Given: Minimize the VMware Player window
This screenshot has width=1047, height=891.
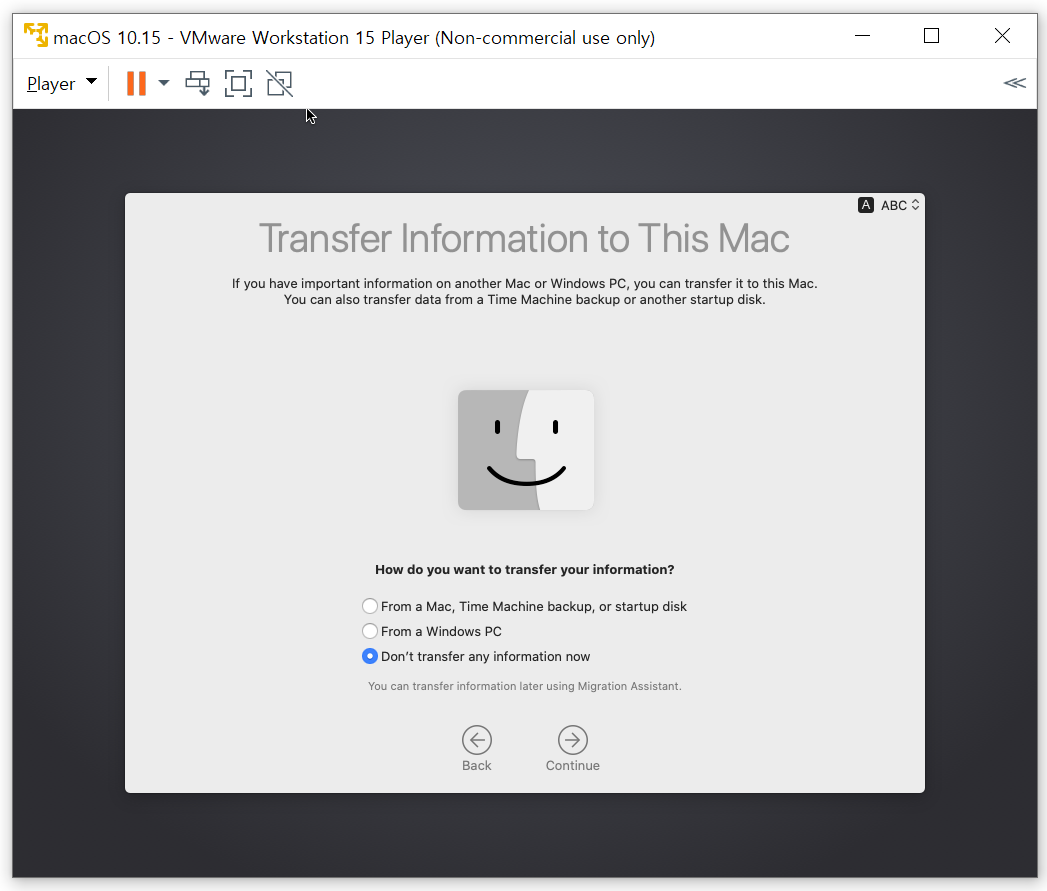Looking at the screenshot, I should (x=861, y=37).
